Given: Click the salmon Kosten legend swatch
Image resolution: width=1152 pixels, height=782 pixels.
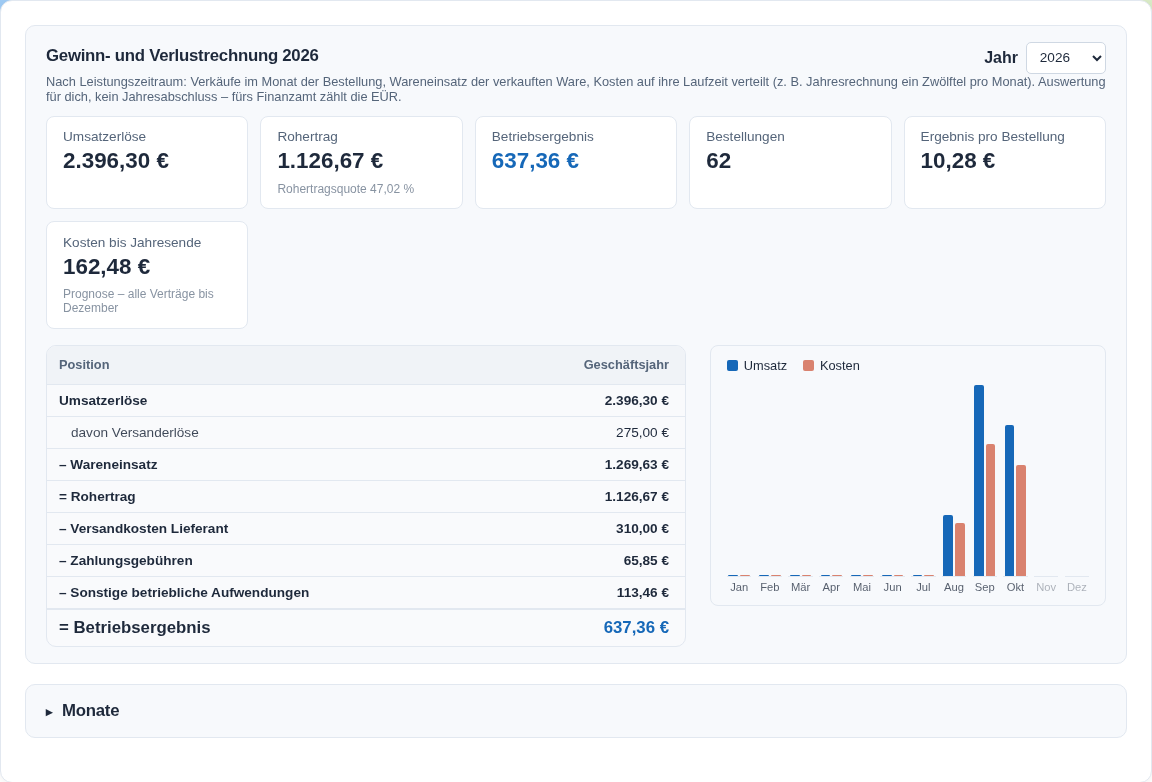Looking at the screenshot, I should point(808,366).
